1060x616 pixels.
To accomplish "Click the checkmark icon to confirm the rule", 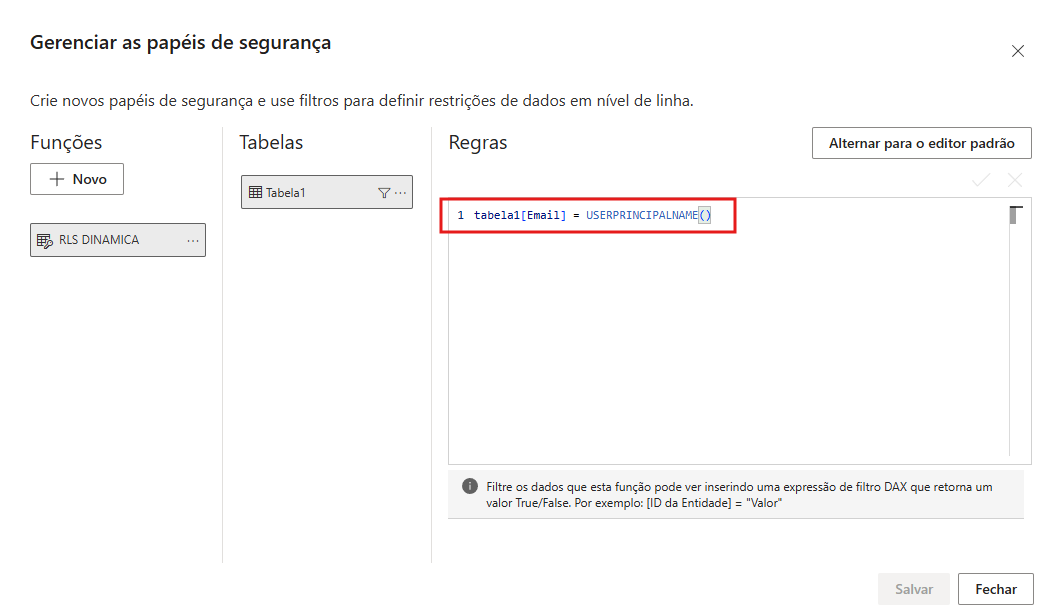I will (x=981, y=180).
